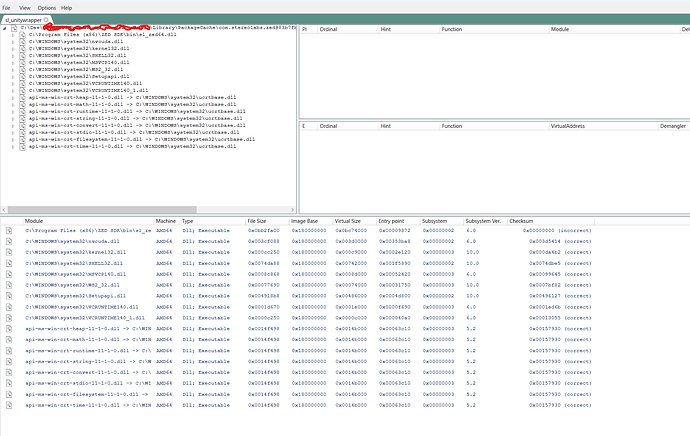Expand the api-ms-win-crt-time tree node
This screenshot has width=690, height=436.
(13, 147)
